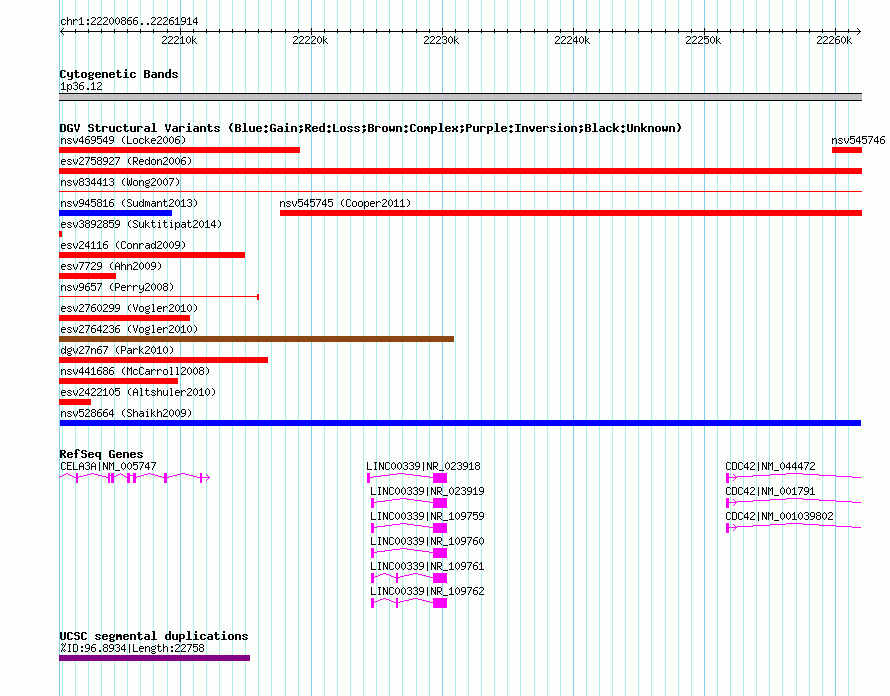This screenshot has width=890, height=696.
Task: Open nsv9657 (Perry2008) variant
Action: (117, 287)
